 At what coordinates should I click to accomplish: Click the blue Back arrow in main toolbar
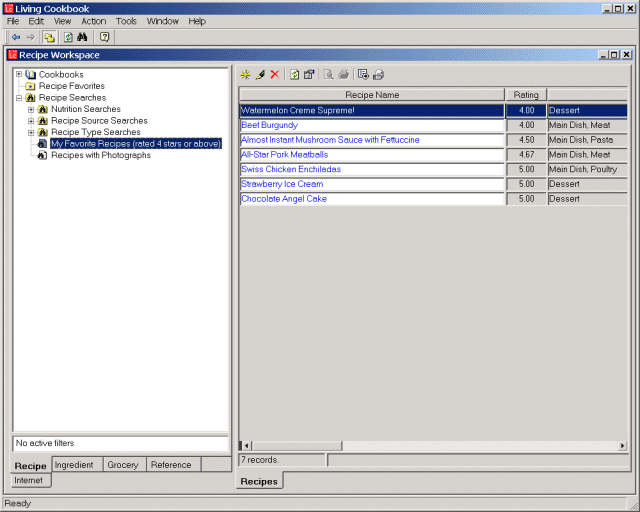[16, 38]
